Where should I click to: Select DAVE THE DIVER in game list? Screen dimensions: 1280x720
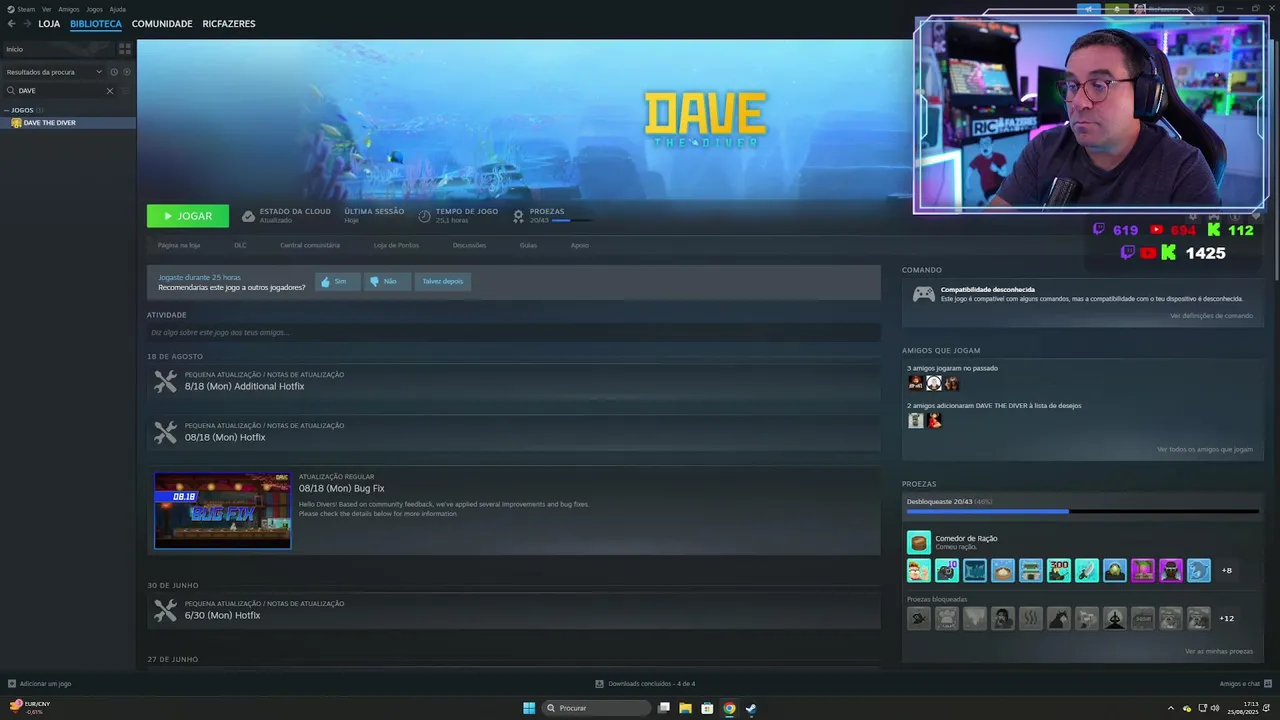(x=68, y=123)
